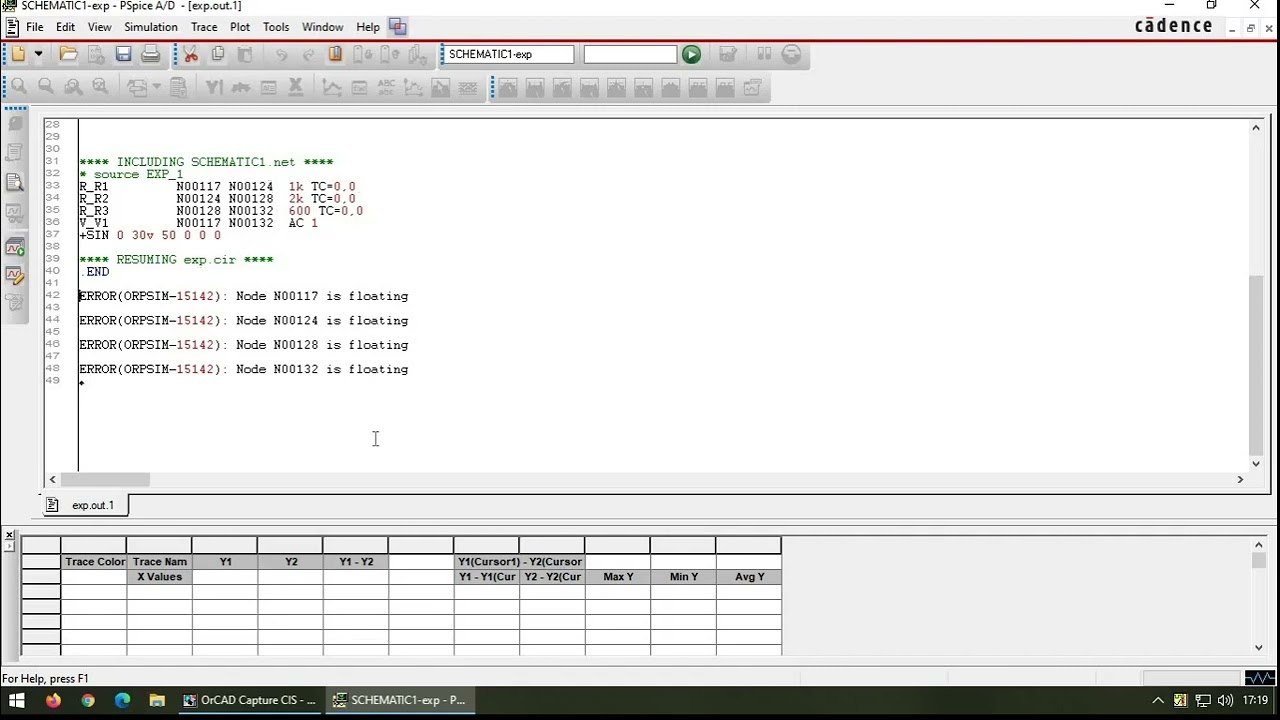The width and height of the screenshot is (1280, 720).
Task: Click the horizontal scrollbar left arrow
Action: [x=53, y=480]
